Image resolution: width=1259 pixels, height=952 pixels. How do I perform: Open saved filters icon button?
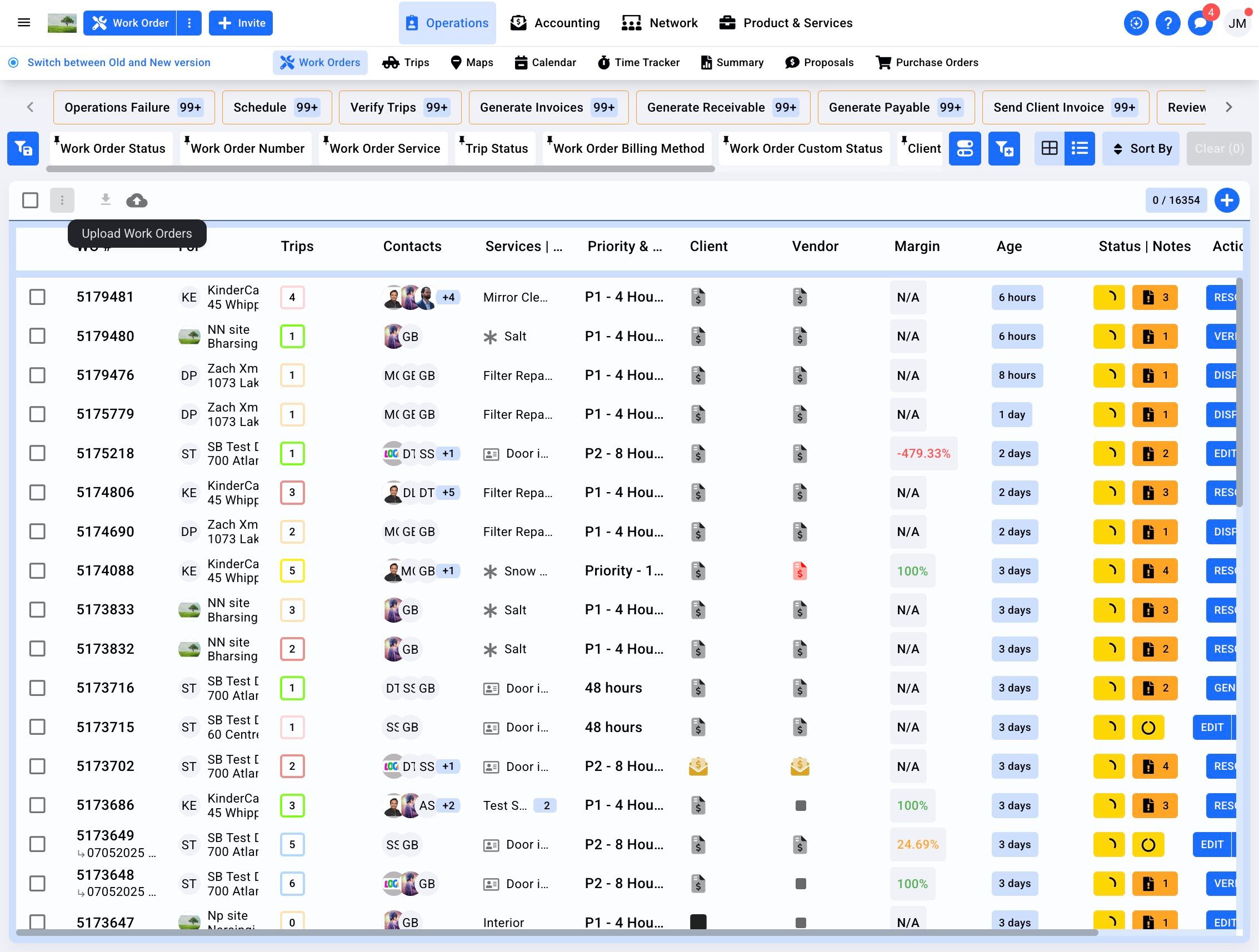[x=23, y=148]
